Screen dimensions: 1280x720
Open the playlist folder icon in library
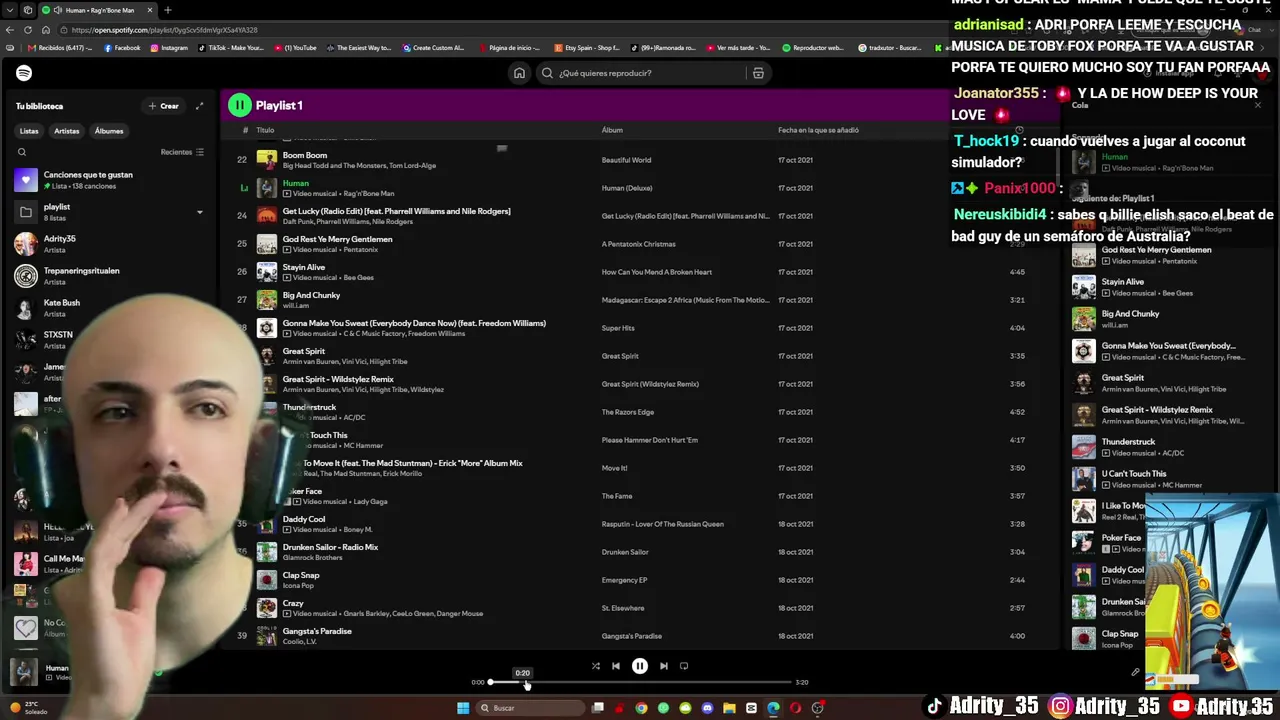pos(26,212)
